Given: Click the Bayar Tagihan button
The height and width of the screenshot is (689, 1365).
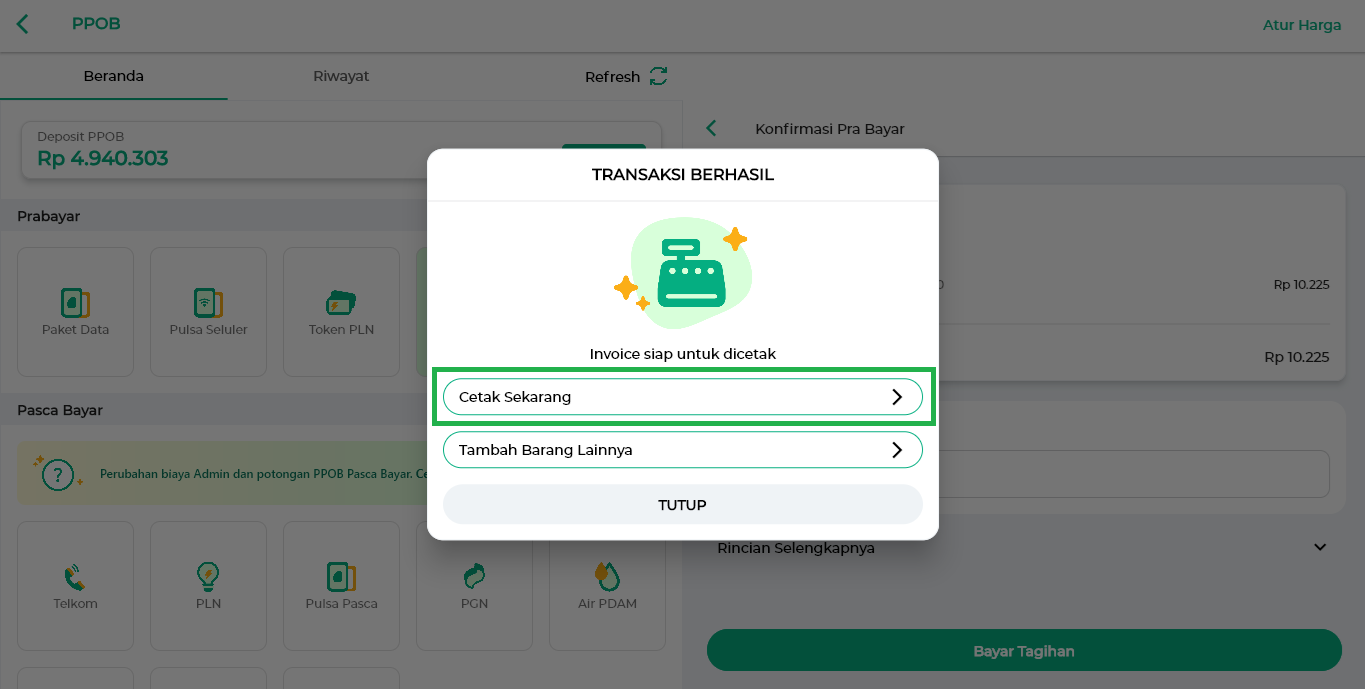Looking at the screenshot, I should tap(1024, 651).
